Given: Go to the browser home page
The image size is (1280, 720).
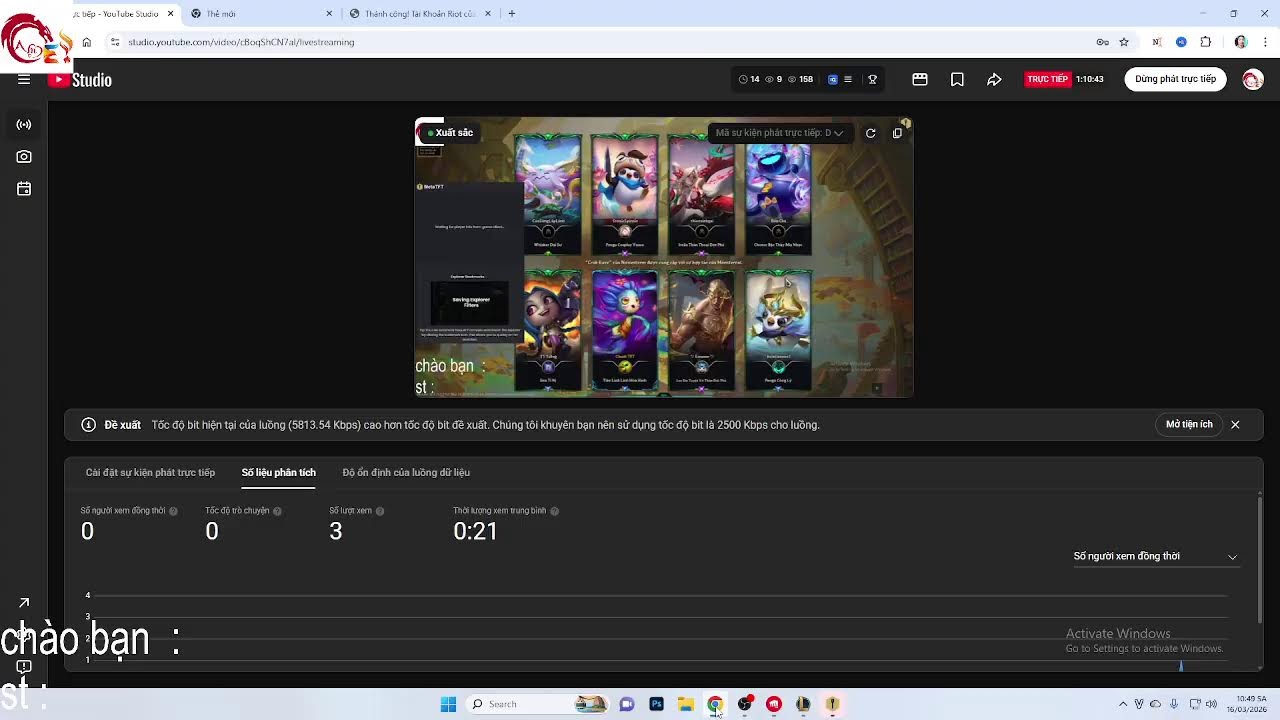Looking at the screenshot, I should pyautogui.click(x=87, y=42).
